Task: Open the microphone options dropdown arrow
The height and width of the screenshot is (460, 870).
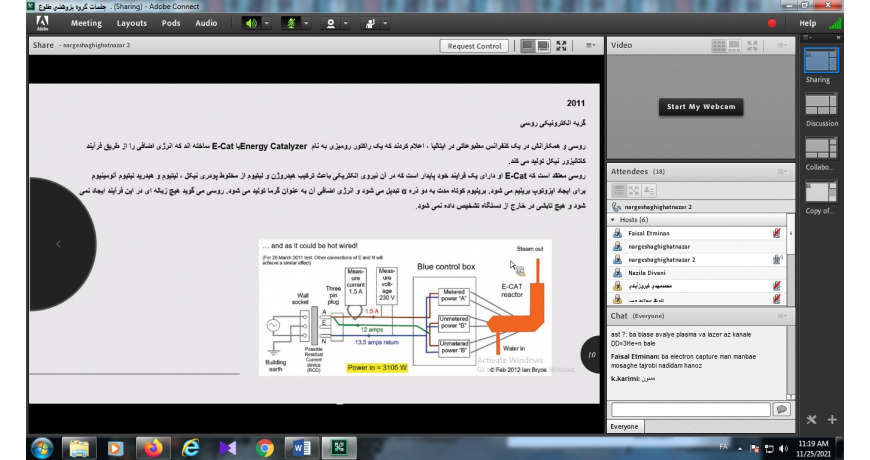Action: [306, 23]
